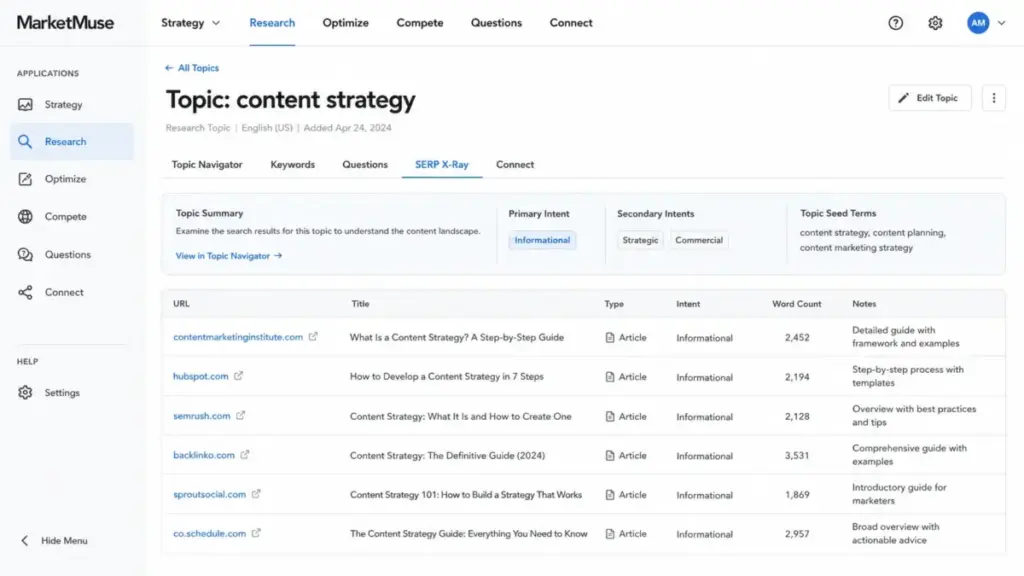Image resolution: width=1024 pixels, height=576 pixels.
Task: Click the Type column header
Action: pos(614,304)
